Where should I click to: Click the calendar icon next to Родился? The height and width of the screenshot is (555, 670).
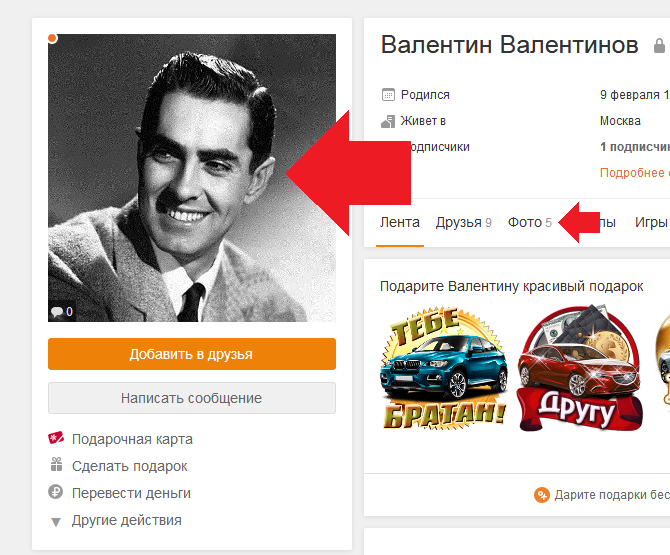[388, 94]
